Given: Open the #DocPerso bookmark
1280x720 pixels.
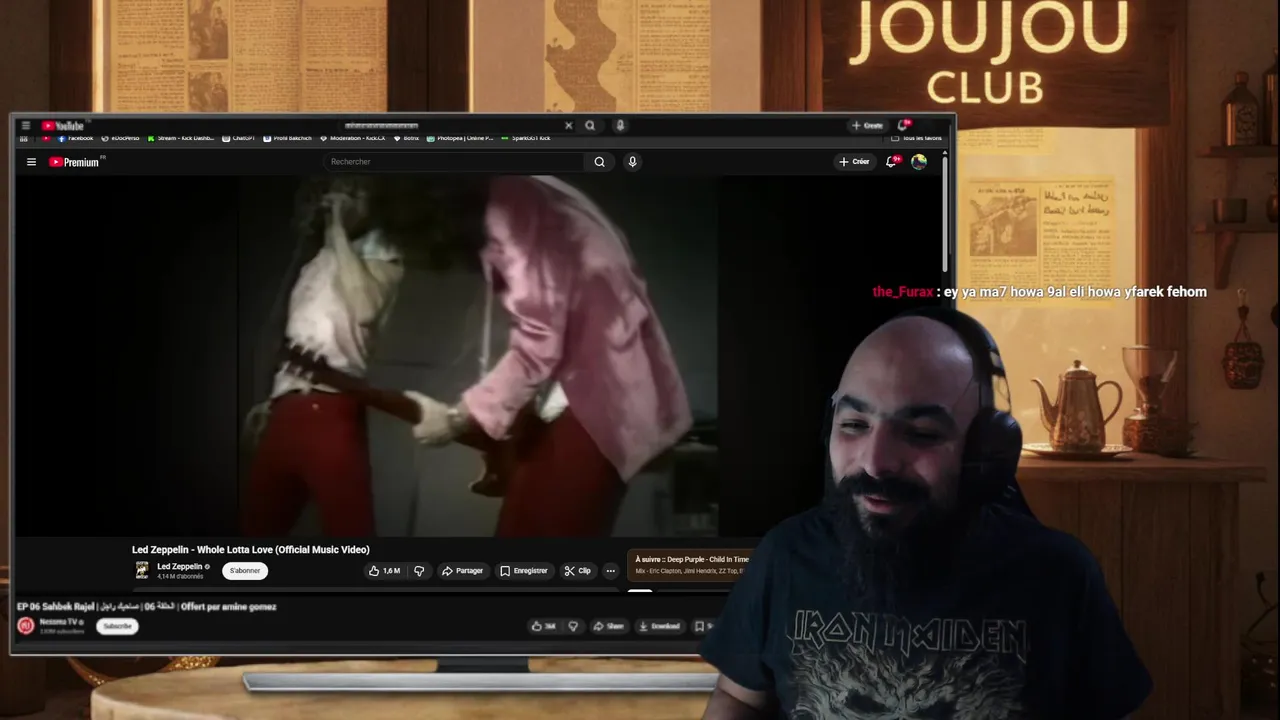Looking at the screenshot, I should [121, 138].
